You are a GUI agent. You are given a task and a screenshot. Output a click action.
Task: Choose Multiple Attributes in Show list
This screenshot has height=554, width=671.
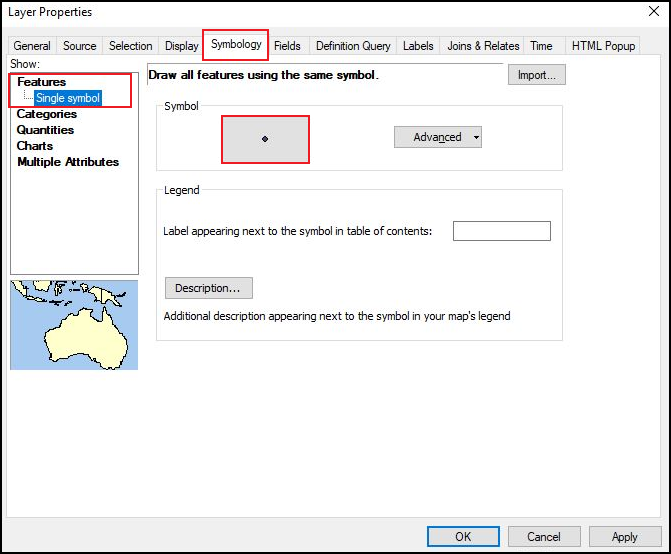68,162
